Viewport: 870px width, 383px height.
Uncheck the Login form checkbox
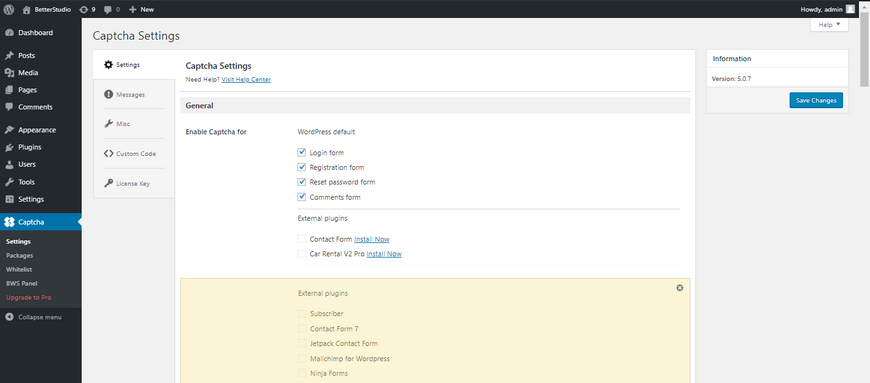tap(302, 152)
